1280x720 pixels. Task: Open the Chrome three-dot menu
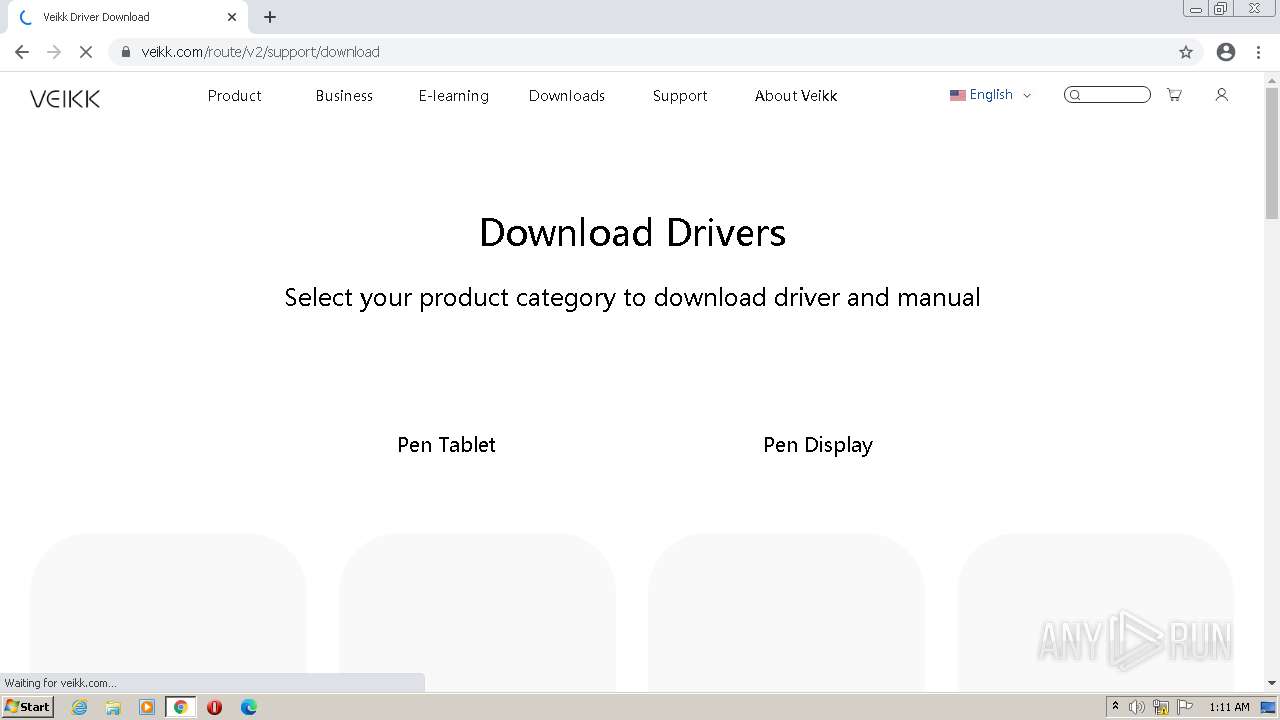point(1259,52)
